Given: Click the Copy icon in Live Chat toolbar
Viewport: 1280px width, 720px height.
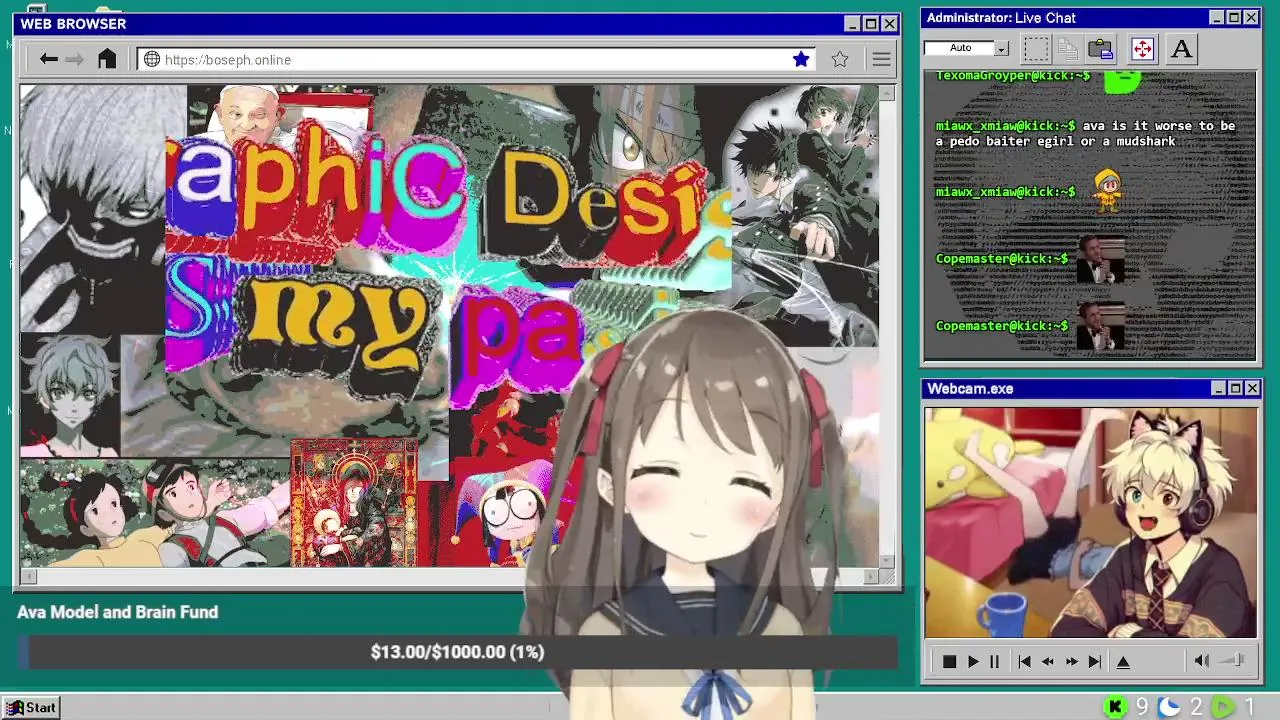Looking at the screenshot, I should click(x=1068, y=48).
